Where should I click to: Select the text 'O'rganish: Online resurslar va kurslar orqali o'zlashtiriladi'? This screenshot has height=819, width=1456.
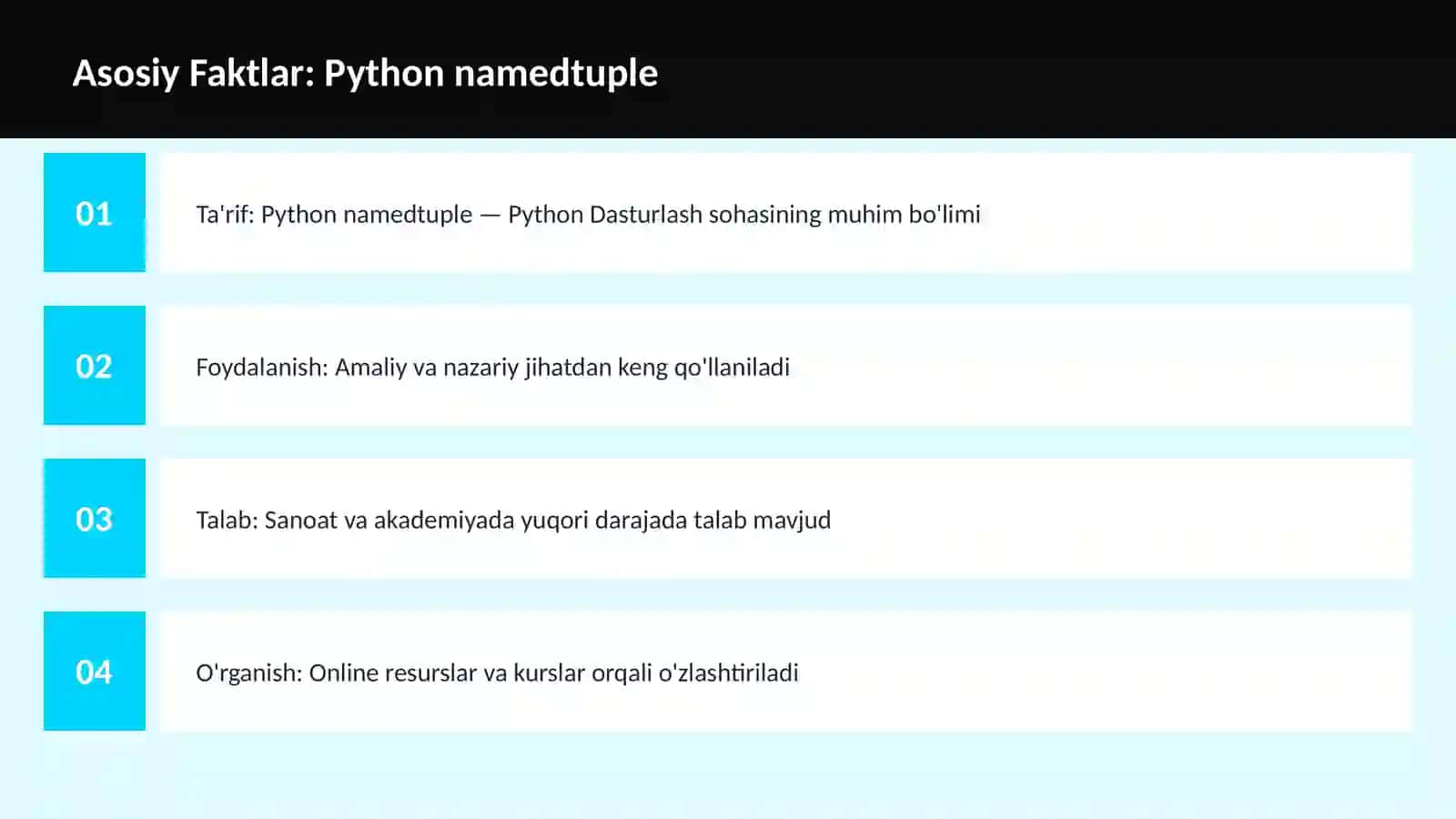click(x=497, y=673)
